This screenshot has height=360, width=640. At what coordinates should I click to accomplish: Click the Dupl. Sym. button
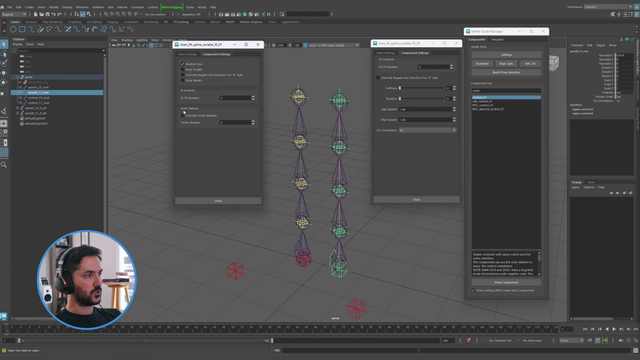pos(507,64)
